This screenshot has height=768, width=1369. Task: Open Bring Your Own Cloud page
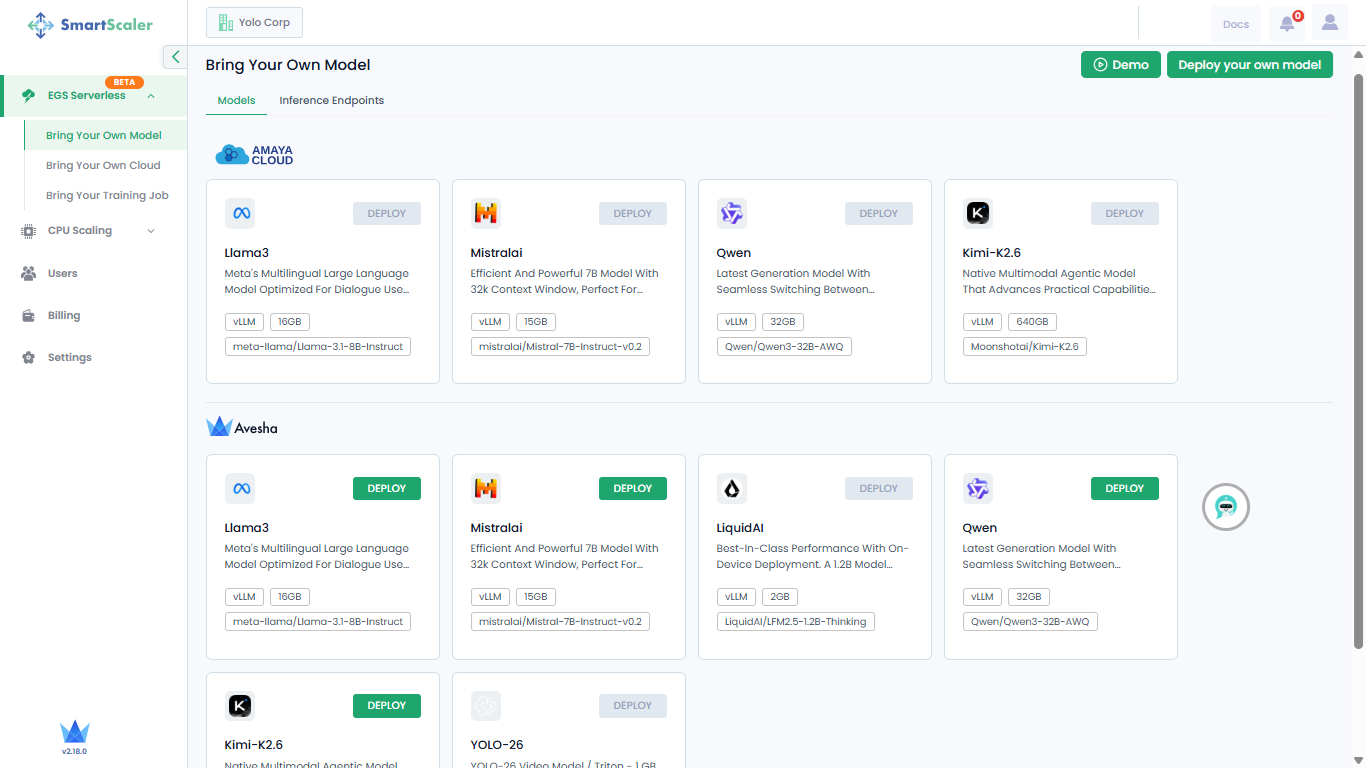pos(103,166)
